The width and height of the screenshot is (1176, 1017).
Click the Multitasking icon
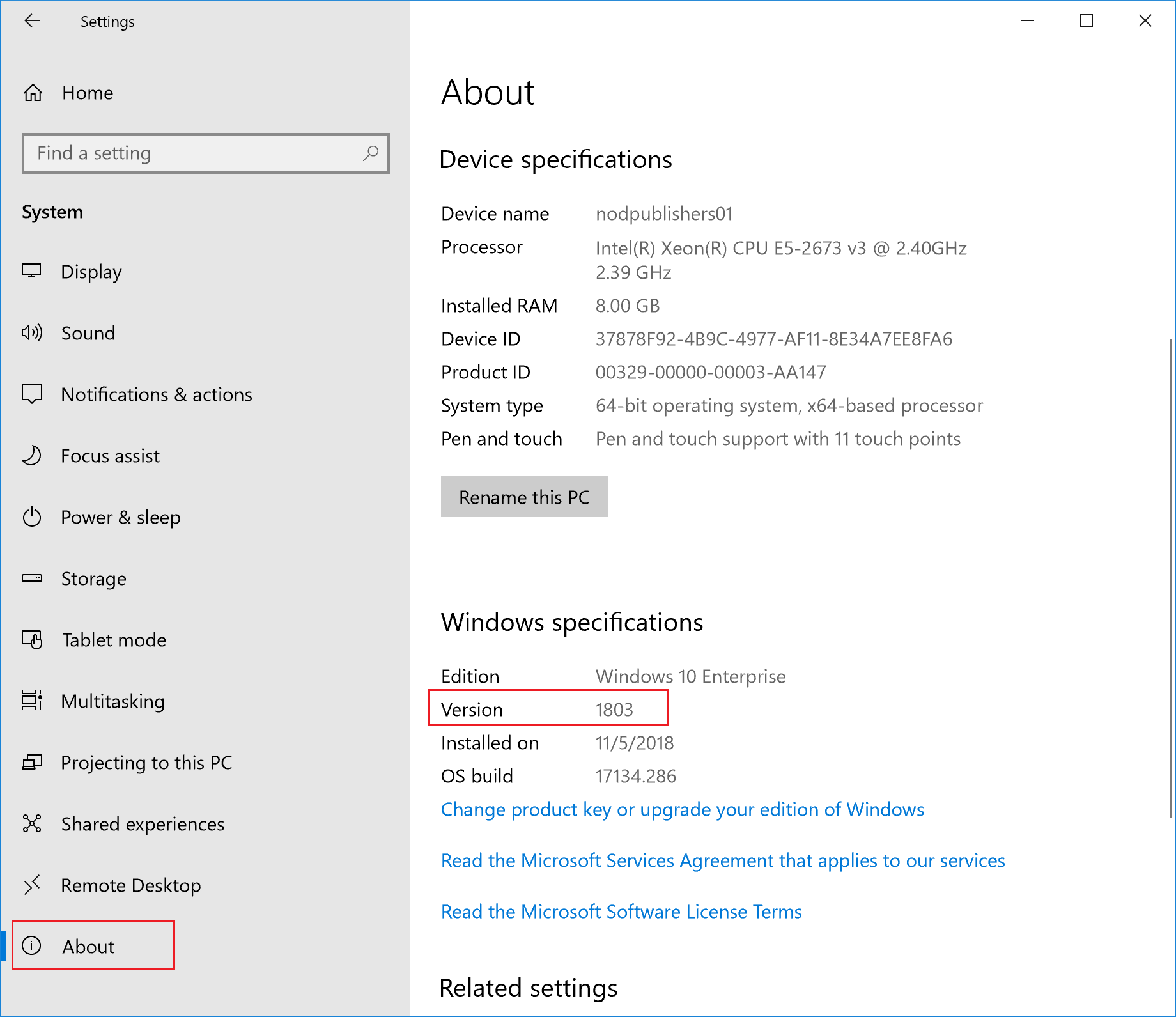pyautogui.click(x=32, y=701)
